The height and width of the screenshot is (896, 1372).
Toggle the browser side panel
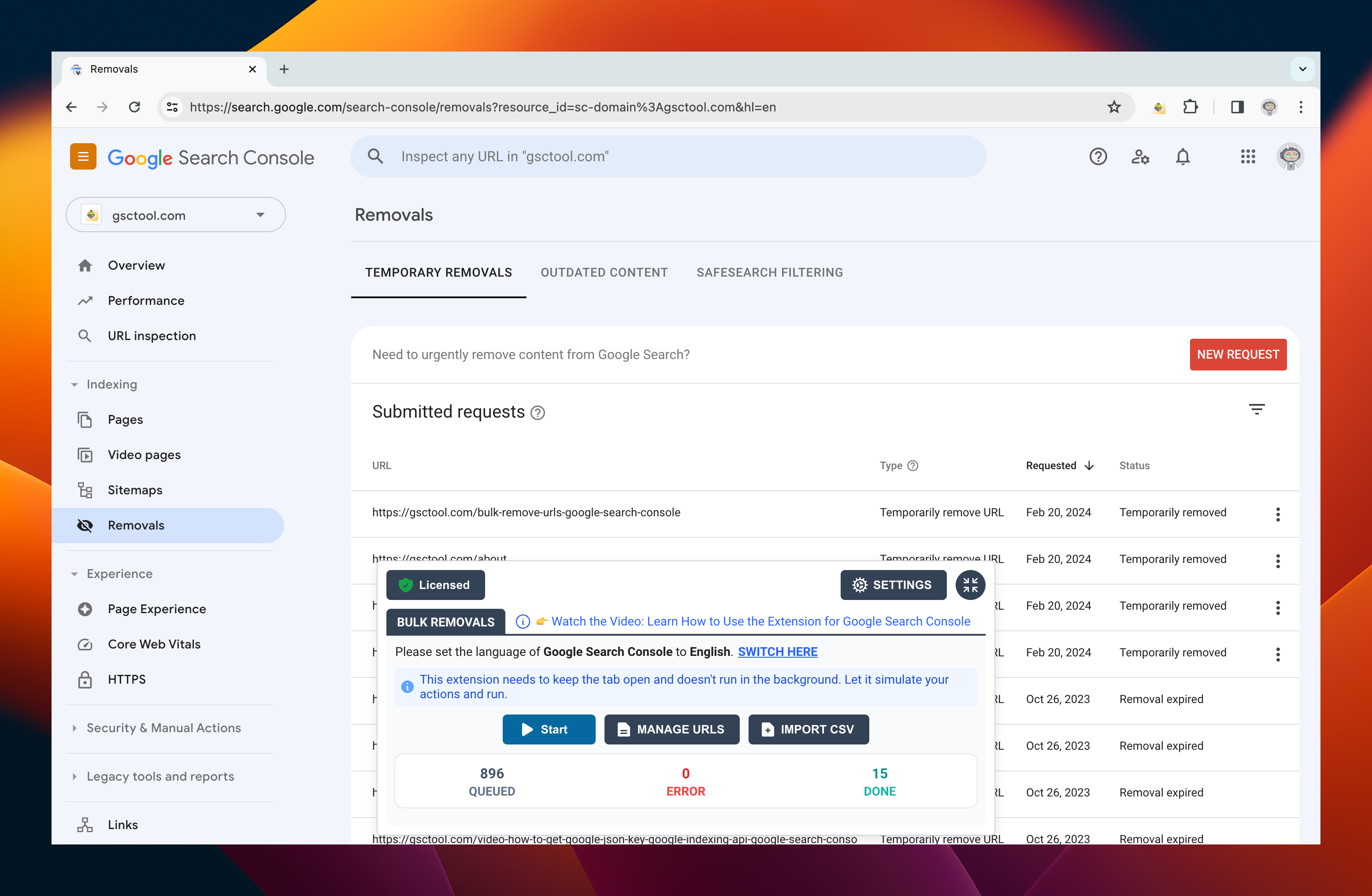[1237, 107]
